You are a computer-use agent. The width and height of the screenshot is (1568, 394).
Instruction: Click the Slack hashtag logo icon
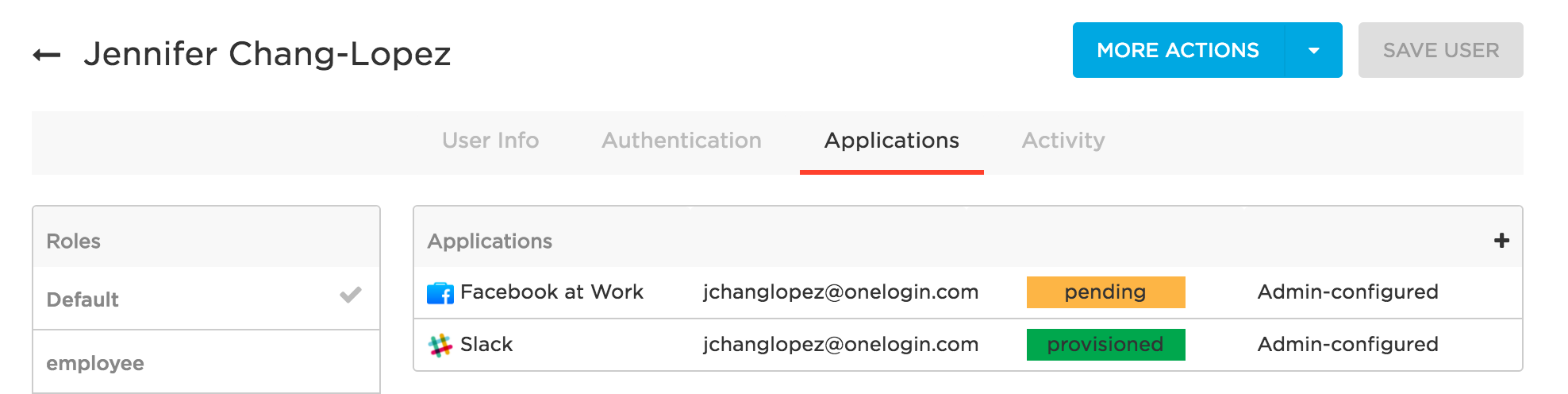pyautogui.click(x=440, y=345)
